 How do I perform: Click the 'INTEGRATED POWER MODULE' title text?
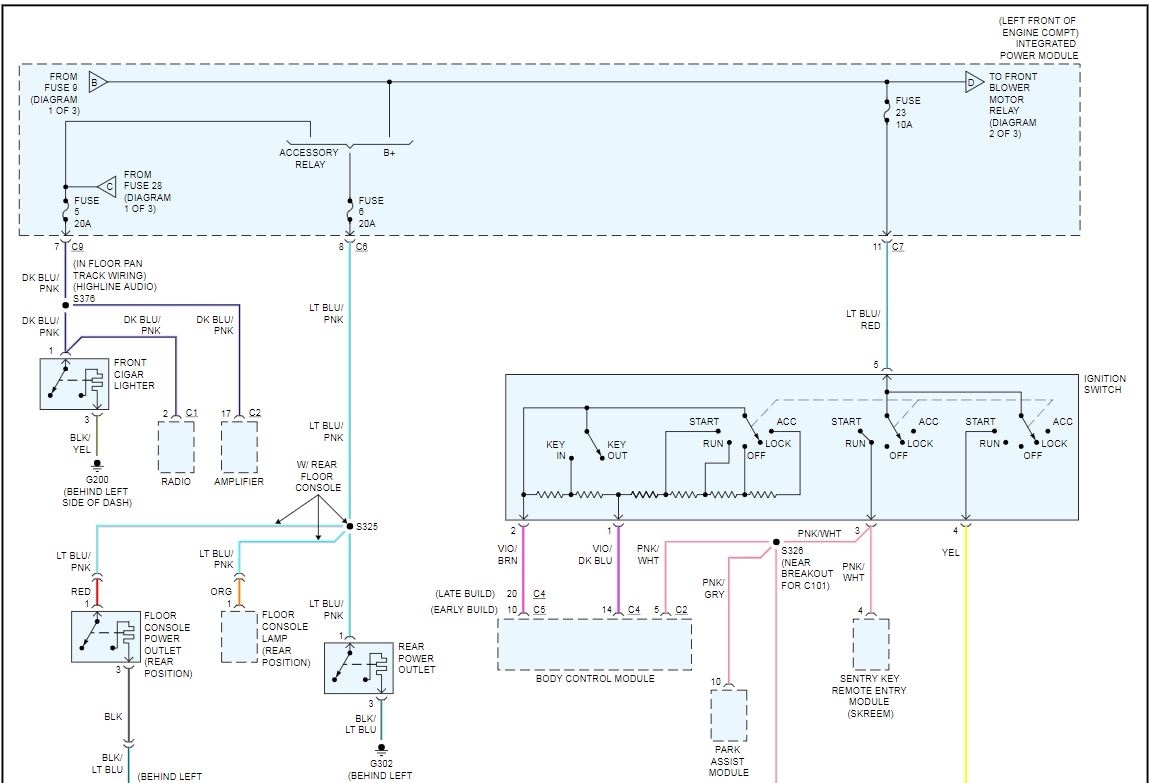click(x=1039, y=49)
